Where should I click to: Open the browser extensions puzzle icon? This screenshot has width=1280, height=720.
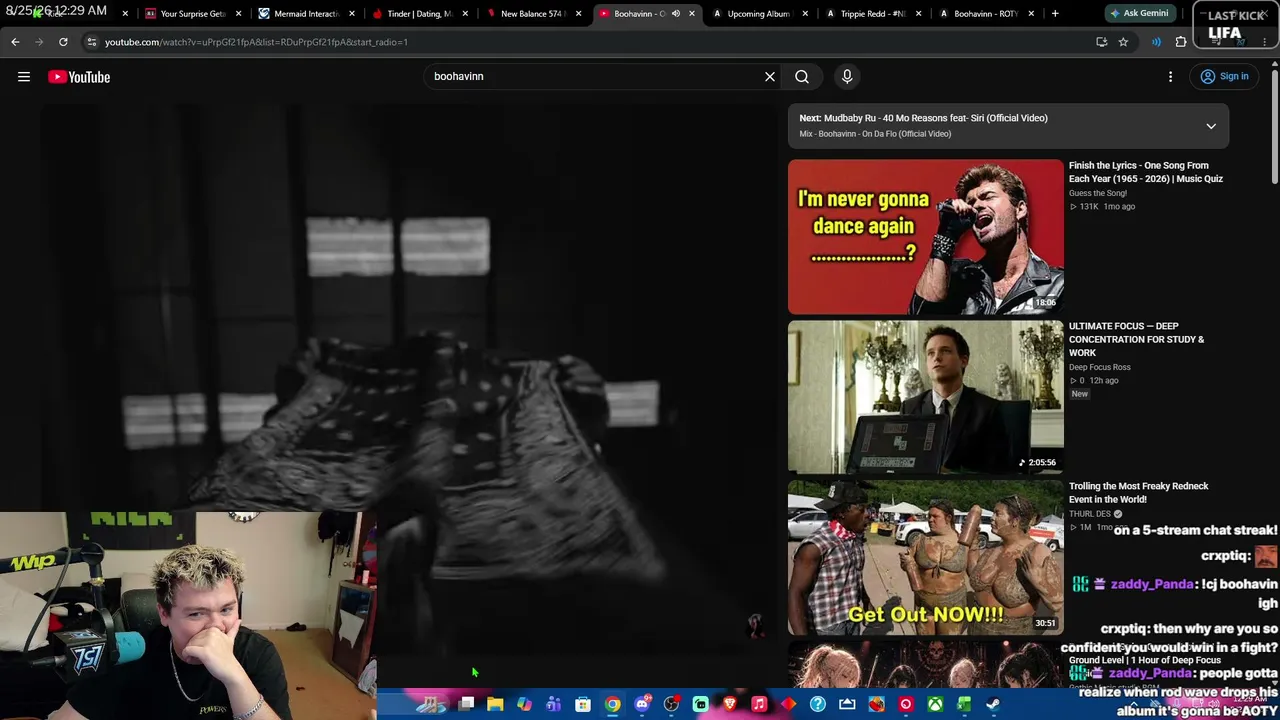point(1181,42)
